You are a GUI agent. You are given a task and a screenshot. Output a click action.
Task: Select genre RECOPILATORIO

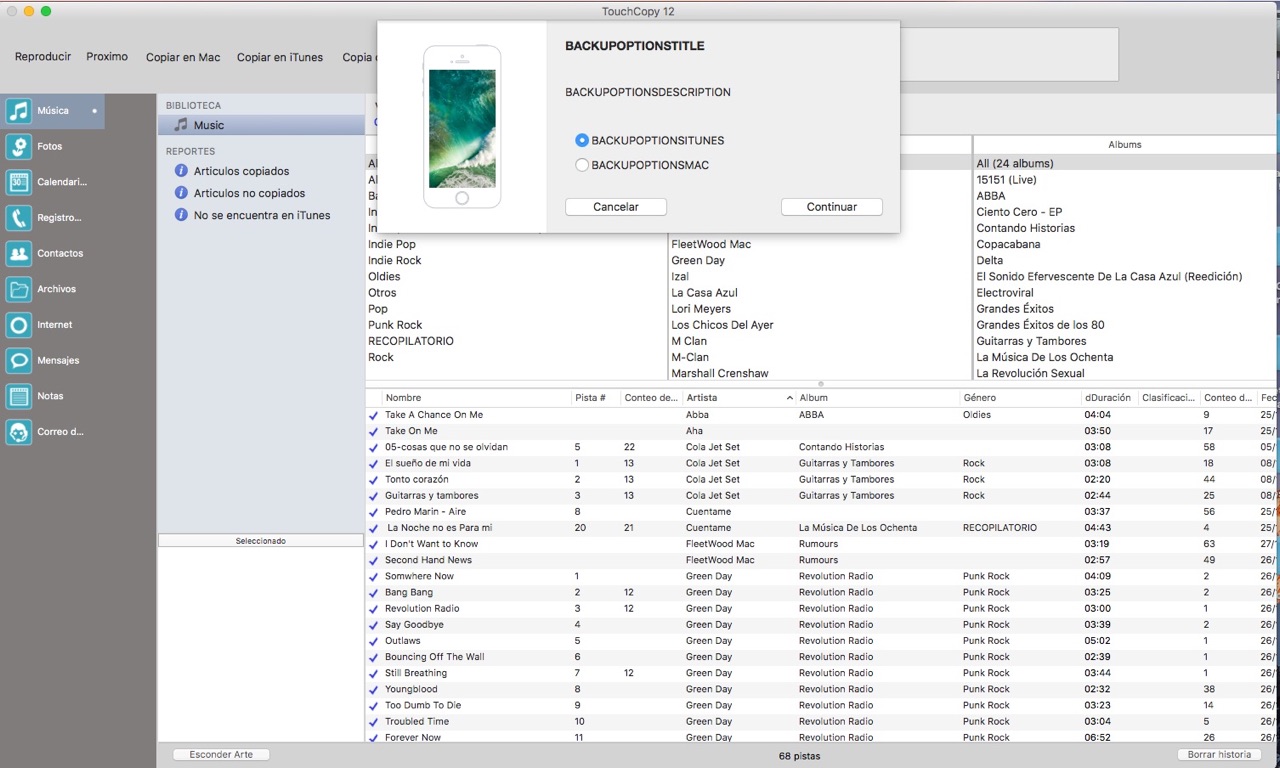click(x=411, y=341)
